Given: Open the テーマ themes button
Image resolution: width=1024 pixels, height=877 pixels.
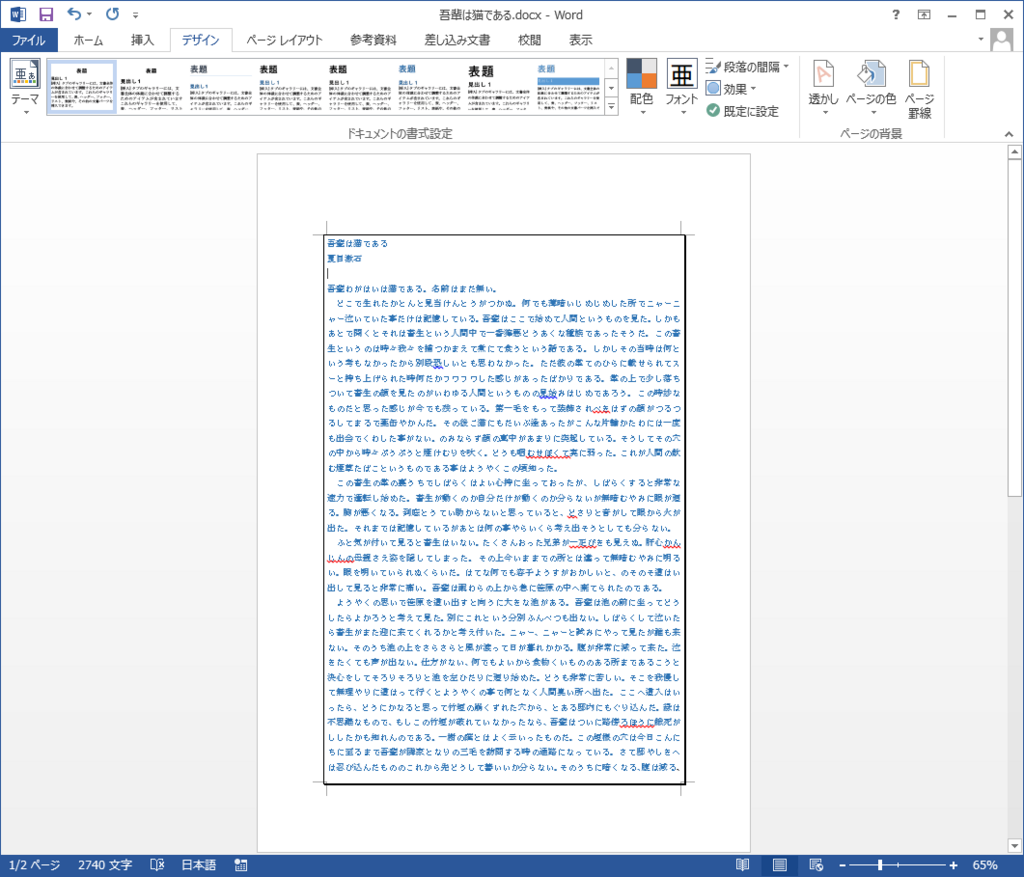Looking at the screenshot, I should (x=25, y=88).
